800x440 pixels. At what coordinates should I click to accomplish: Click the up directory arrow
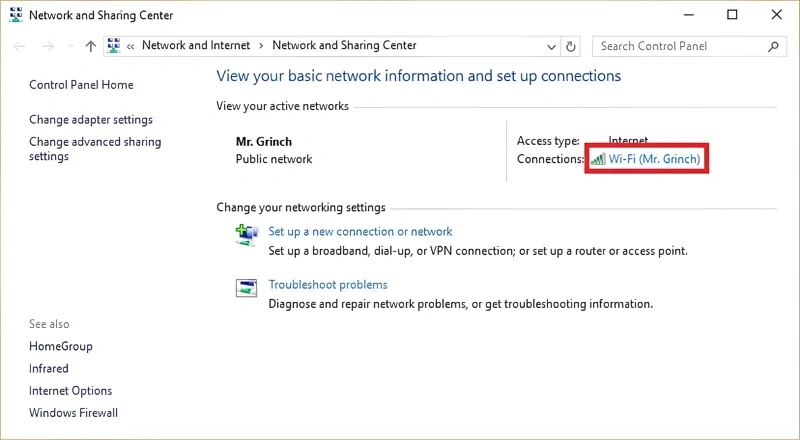tap(91, 46)
